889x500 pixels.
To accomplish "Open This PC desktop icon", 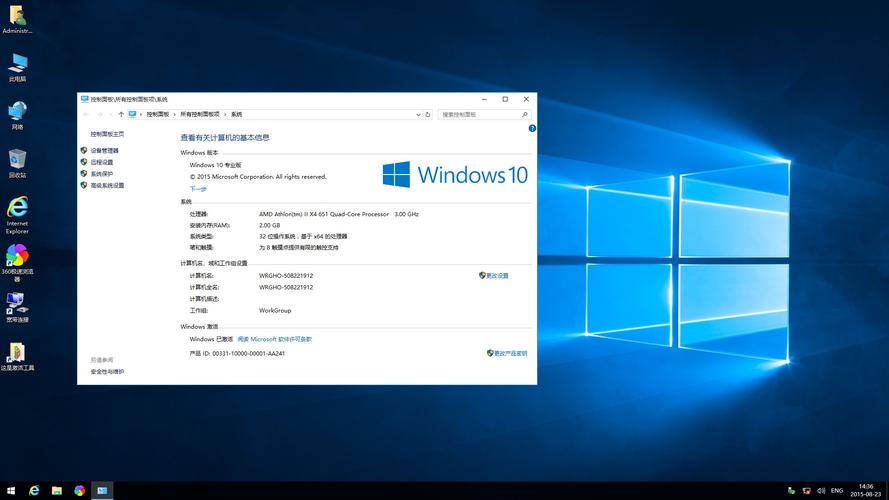I will coord(17,67).
